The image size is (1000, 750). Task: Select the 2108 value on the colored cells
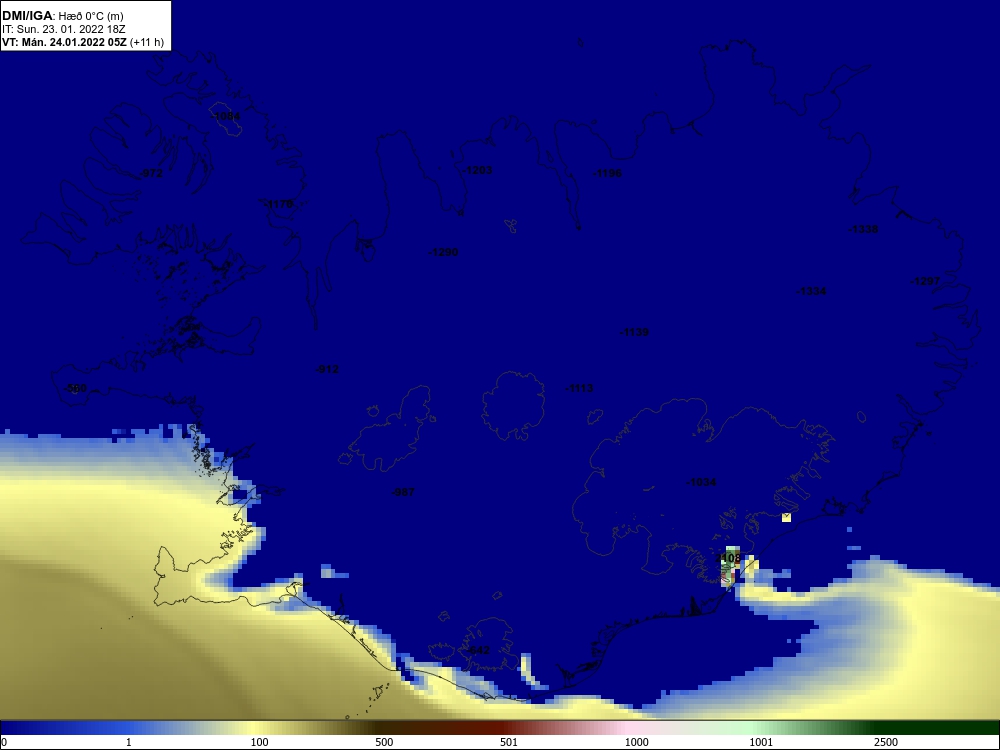coord(730,559)
